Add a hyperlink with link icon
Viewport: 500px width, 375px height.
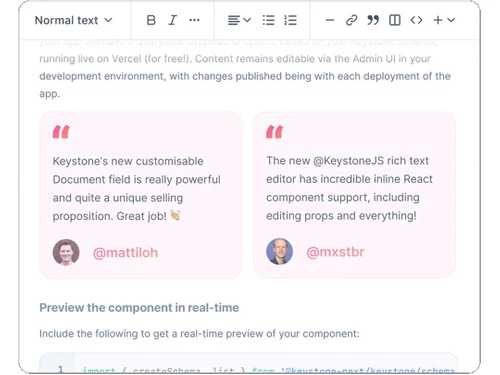(x=351, y=20)
